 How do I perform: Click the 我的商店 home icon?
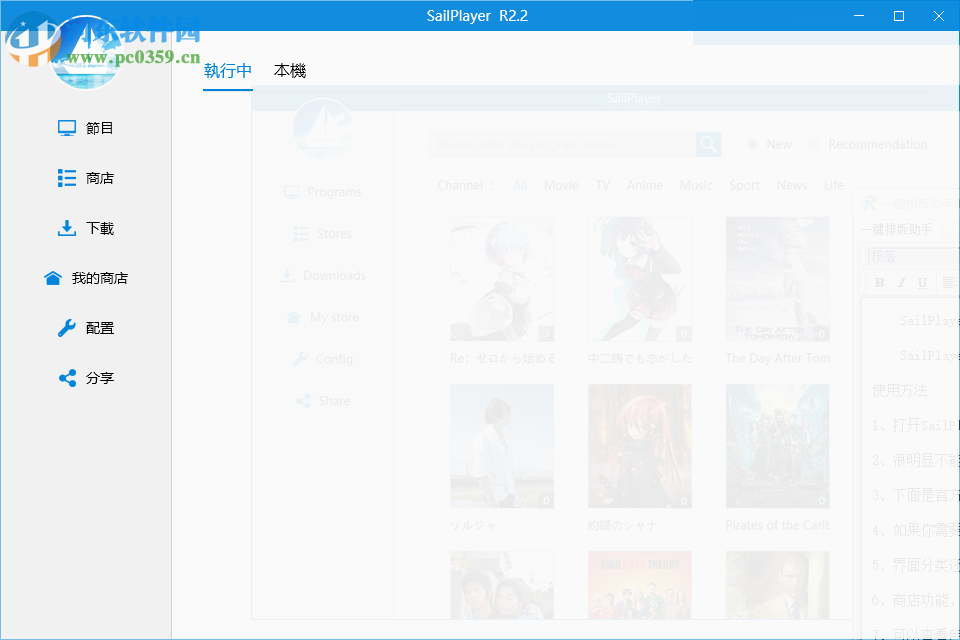coord(53,278)
